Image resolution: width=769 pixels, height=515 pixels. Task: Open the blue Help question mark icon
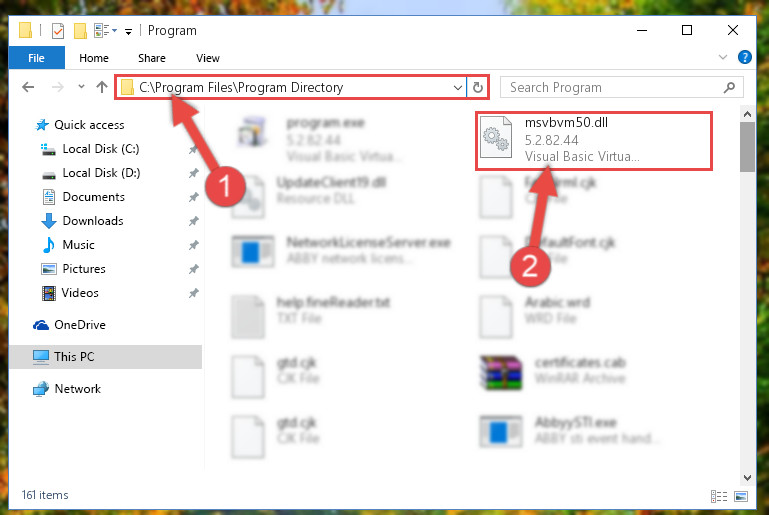744,57
